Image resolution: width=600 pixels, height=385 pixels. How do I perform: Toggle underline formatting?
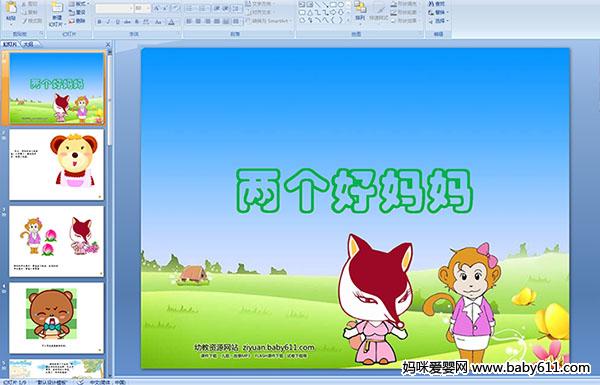[117, 22]
